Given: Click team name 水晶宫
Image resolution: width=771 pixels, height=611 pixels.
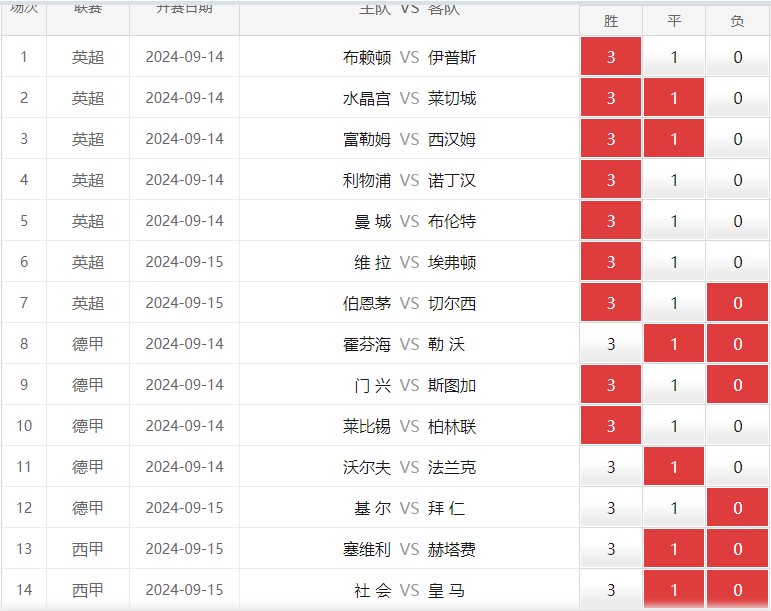Looking at the screenshot, I should tap(367, 98).
